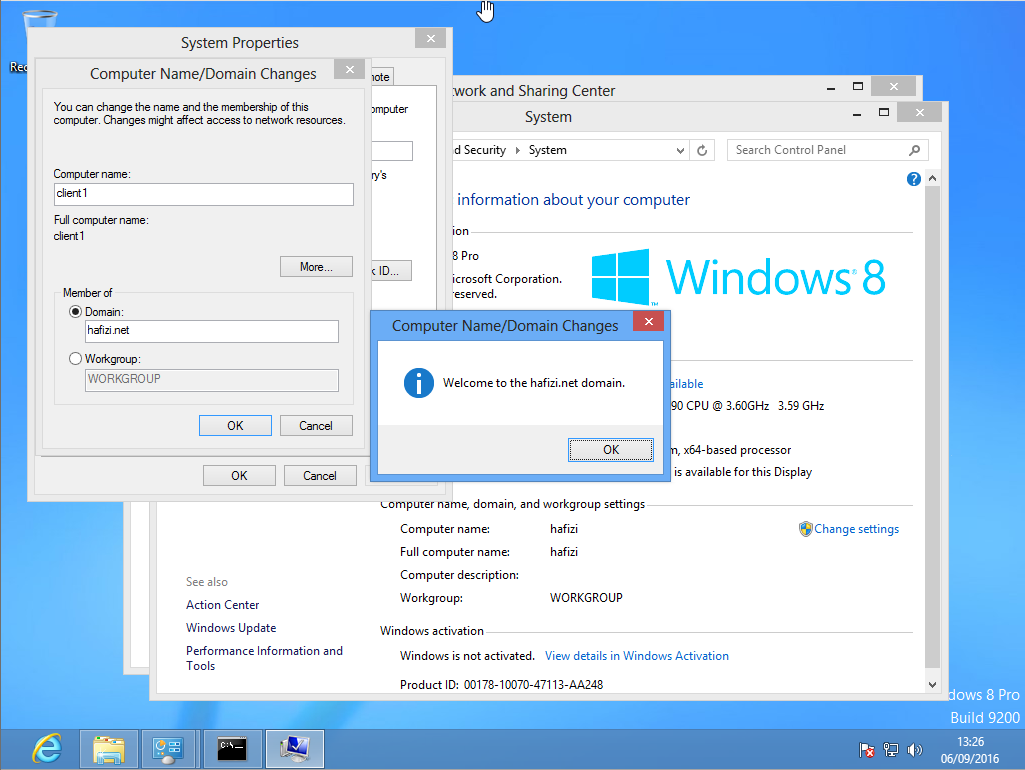Screen dimensions: 1025x770
Task: Click the Help question mark icon
Action: pos(913,178)
